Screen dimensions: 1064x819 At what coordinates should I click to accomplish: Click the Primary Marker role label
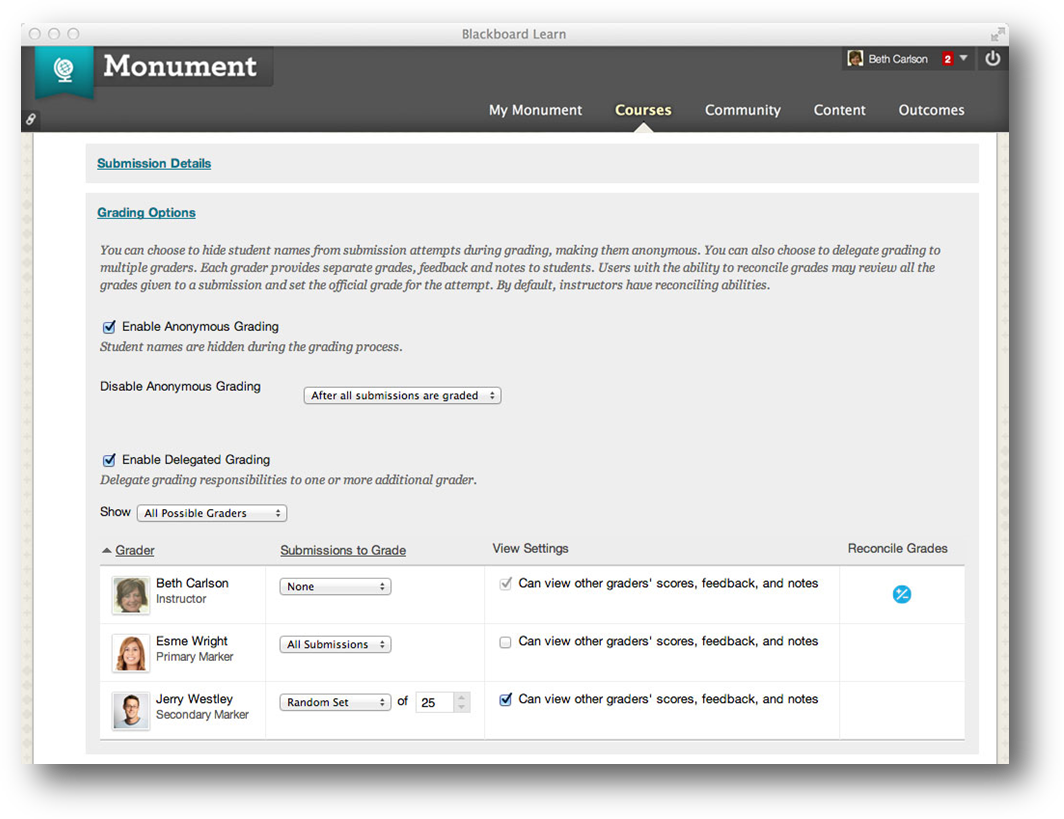[194, 657]
